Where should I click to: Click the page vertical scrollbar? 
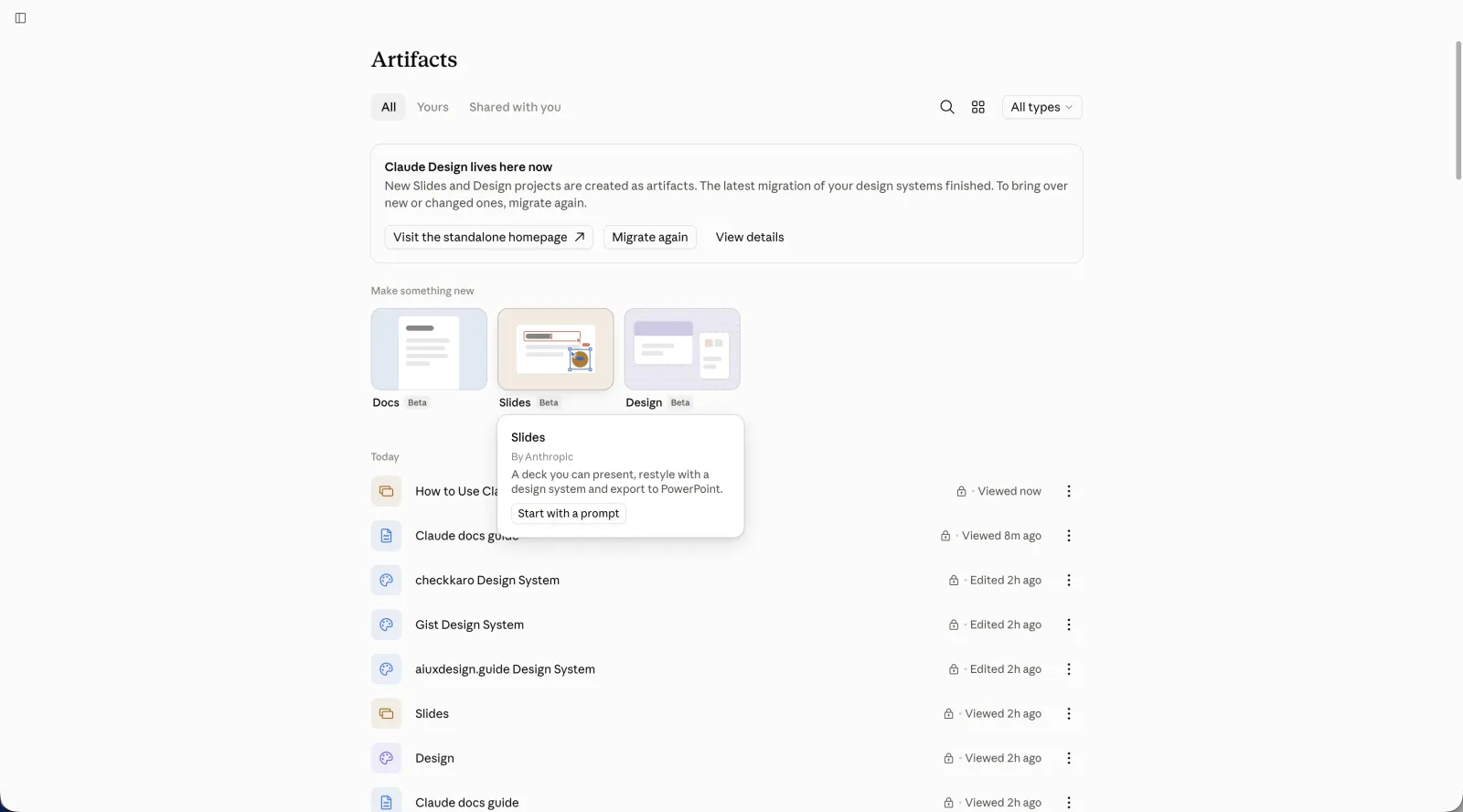[x=1458, y=111]
